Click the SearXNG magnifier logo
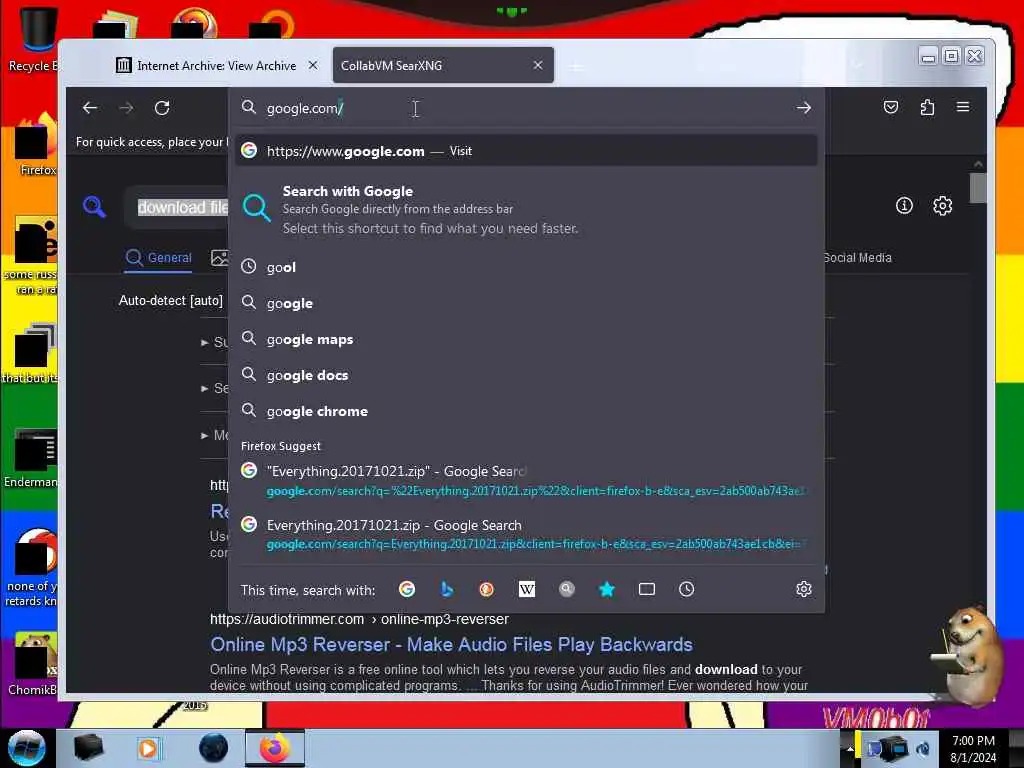The height and width of the screenshot is (768, 1024). tap(95, 206)
